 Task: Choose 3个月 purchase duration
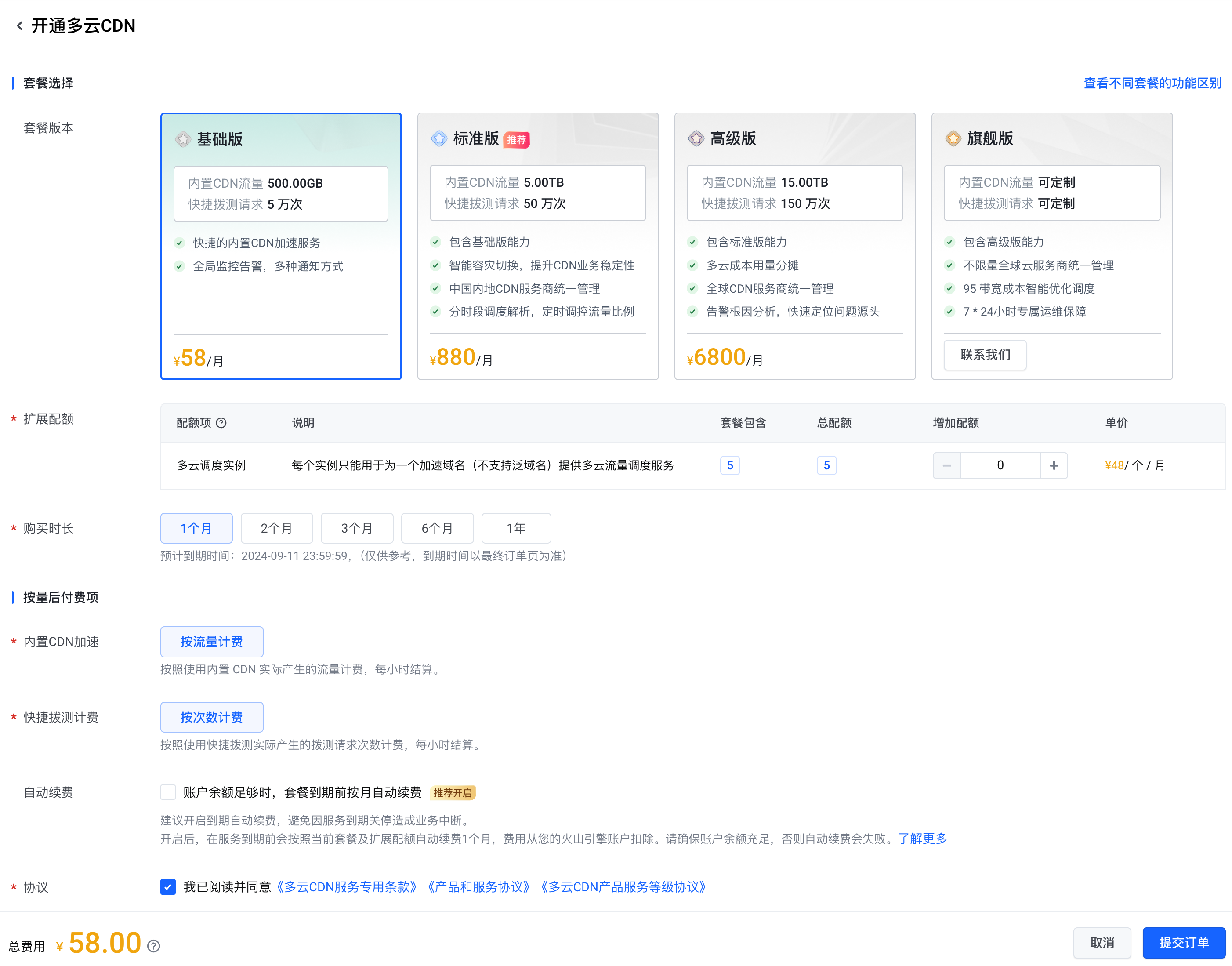[357, 528]
